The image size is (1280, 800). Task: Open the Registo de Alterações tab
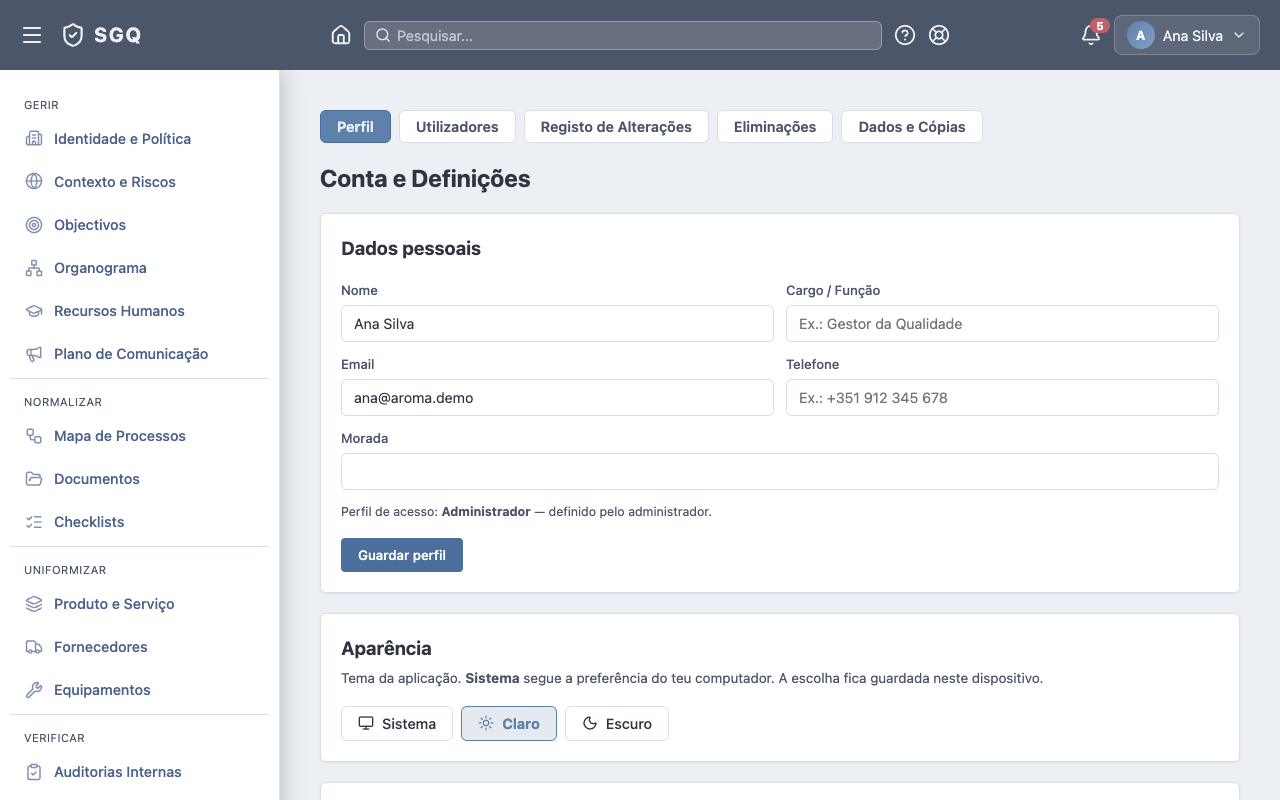point(616,127)
